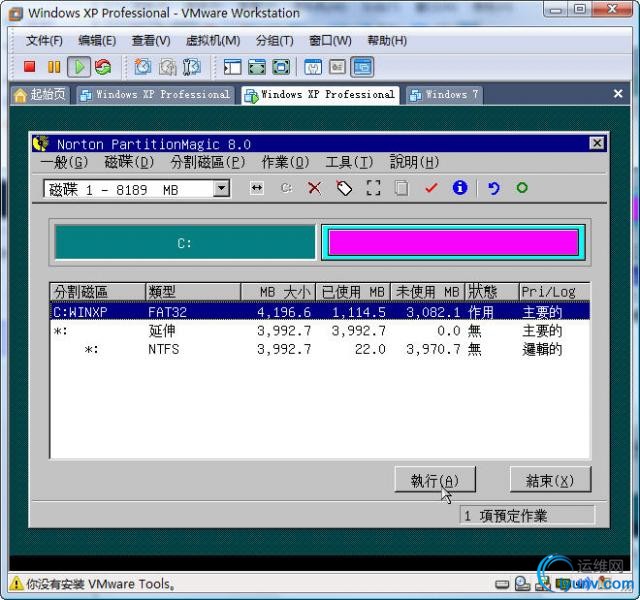
Task: Open PartitionMagic 一般(G) menu
Action: tap(64, 162)
